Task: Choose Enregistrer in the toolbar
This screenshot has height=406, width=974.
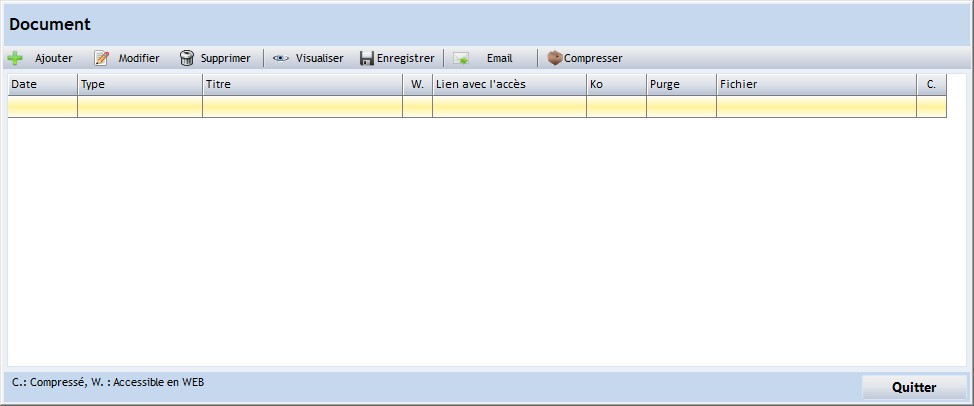Action: [x=406, y=58]
